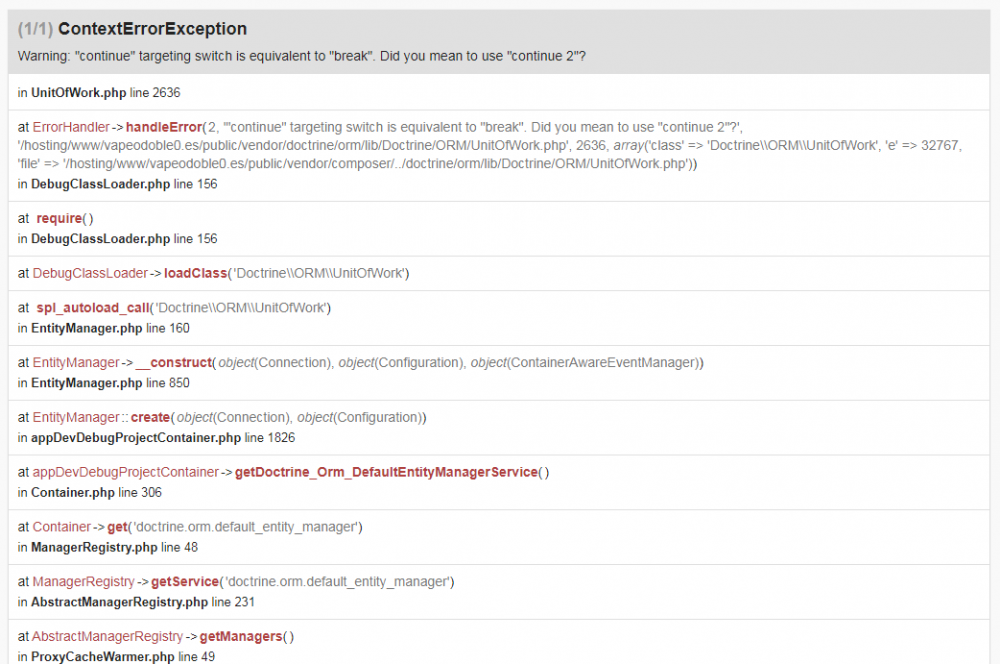Click the getService method name
The image size is (1000, 664).
pos(184,581)
